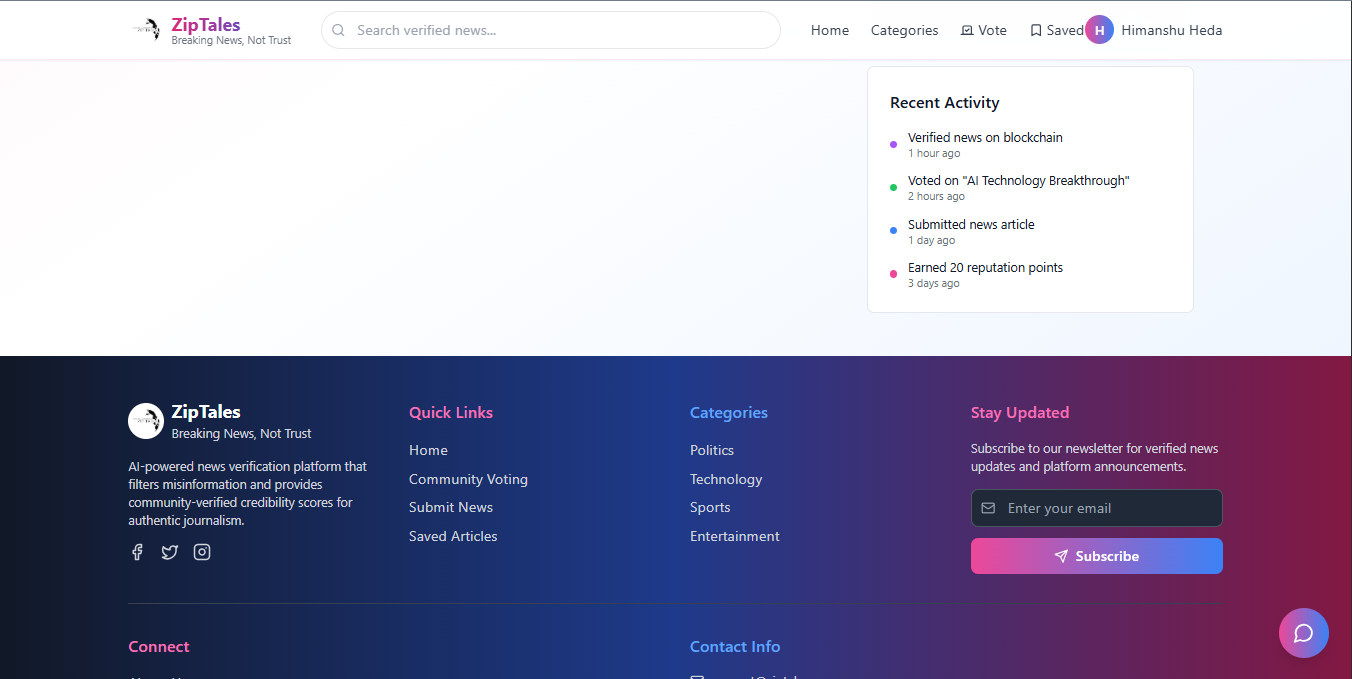Screen dimensions: 1352x679
Task: Go to Home in the top navigation
Action: coord(830,30)
